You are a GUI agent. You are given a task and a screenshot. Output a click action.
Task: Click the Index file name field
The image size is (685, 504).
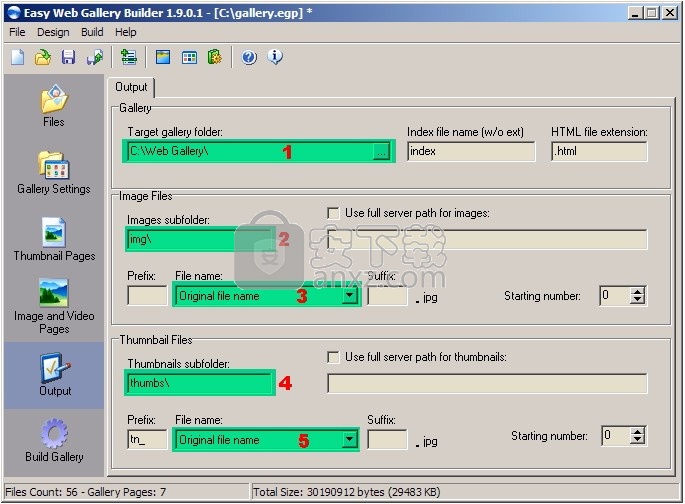tap(471, 151)
